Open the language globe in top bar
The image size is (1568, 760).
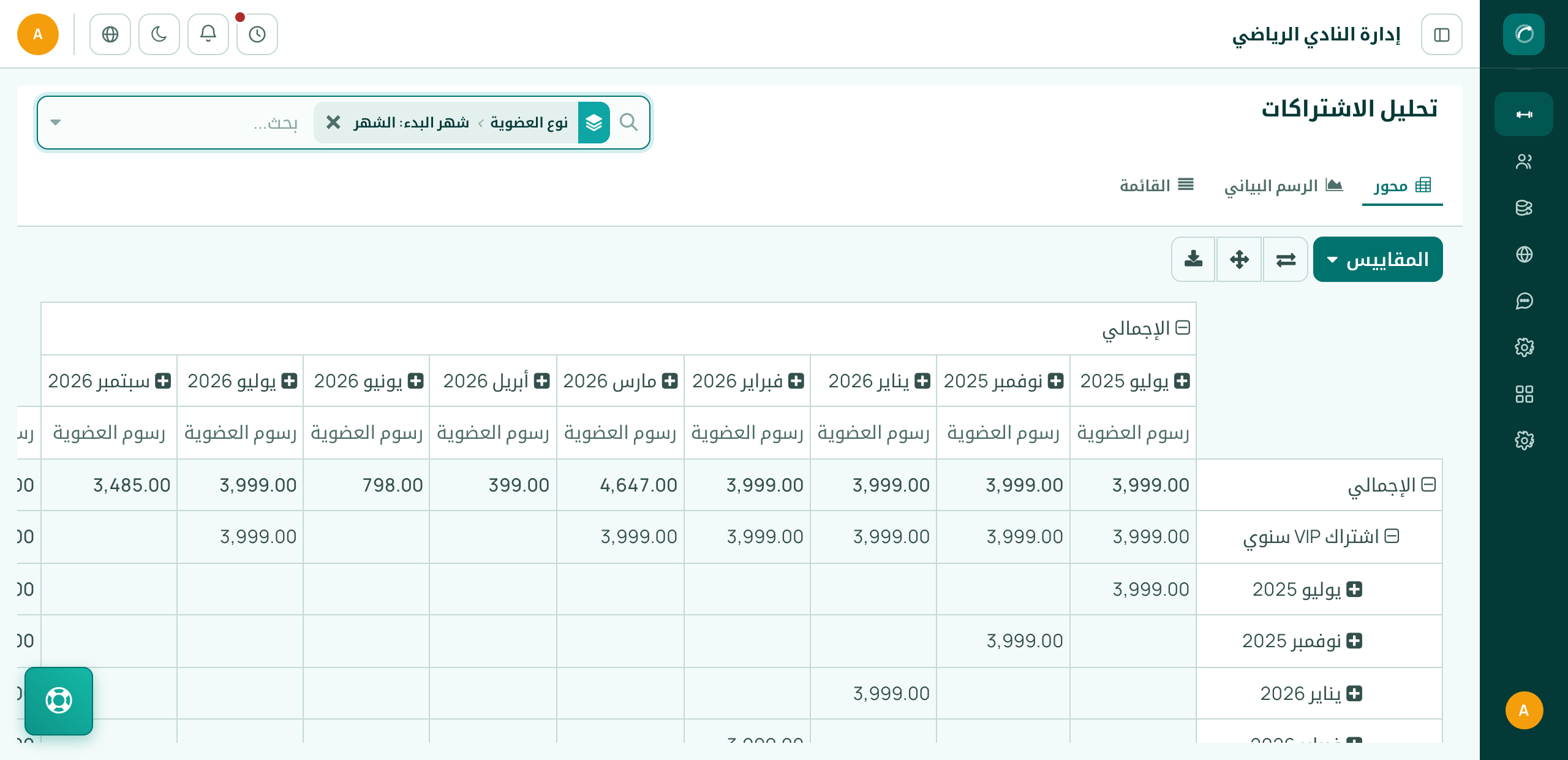tap(110, 34)
